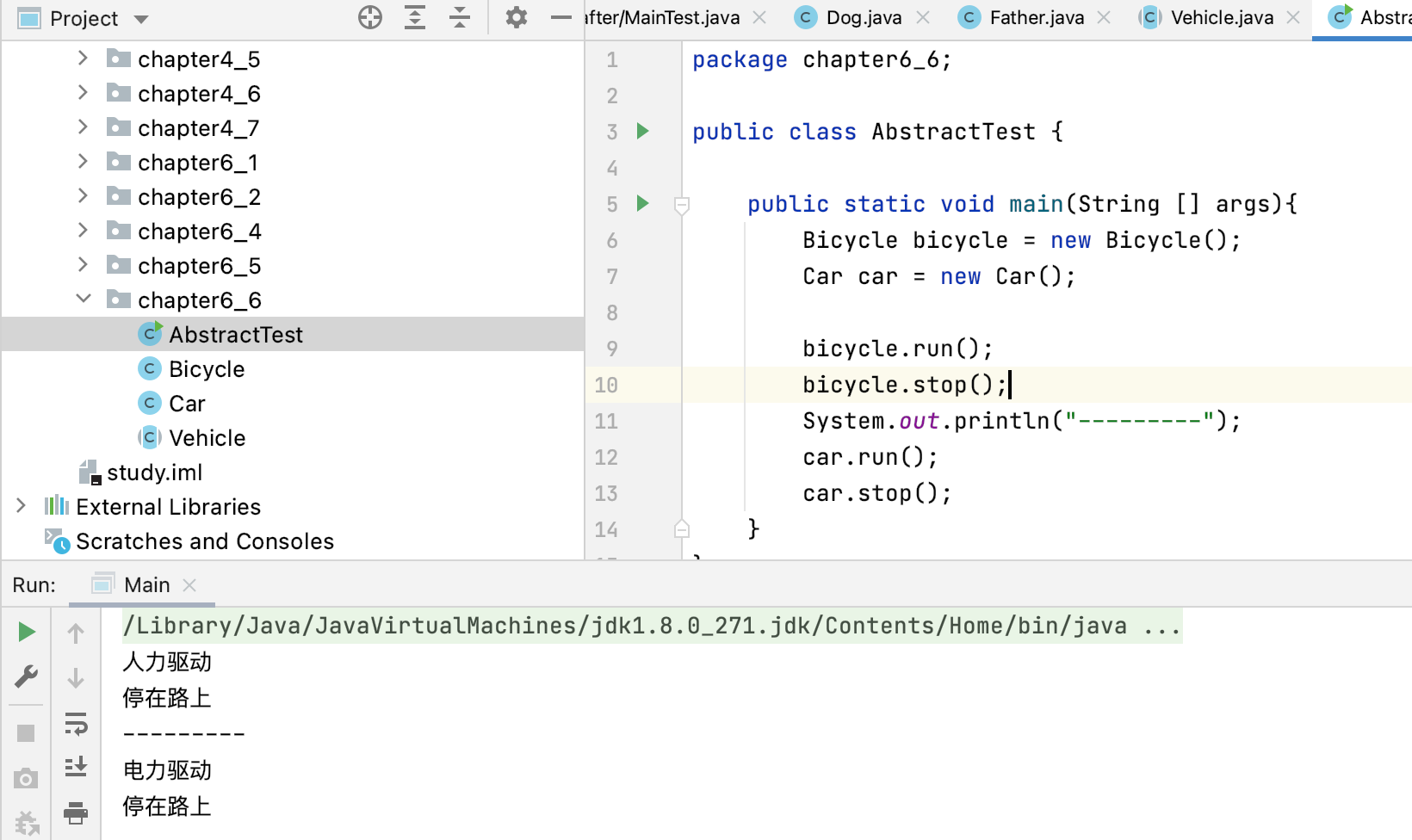The image size is (1412, 840).
Task: Collapse the chapter6_6 folder
Action: [x=84, y=299]
